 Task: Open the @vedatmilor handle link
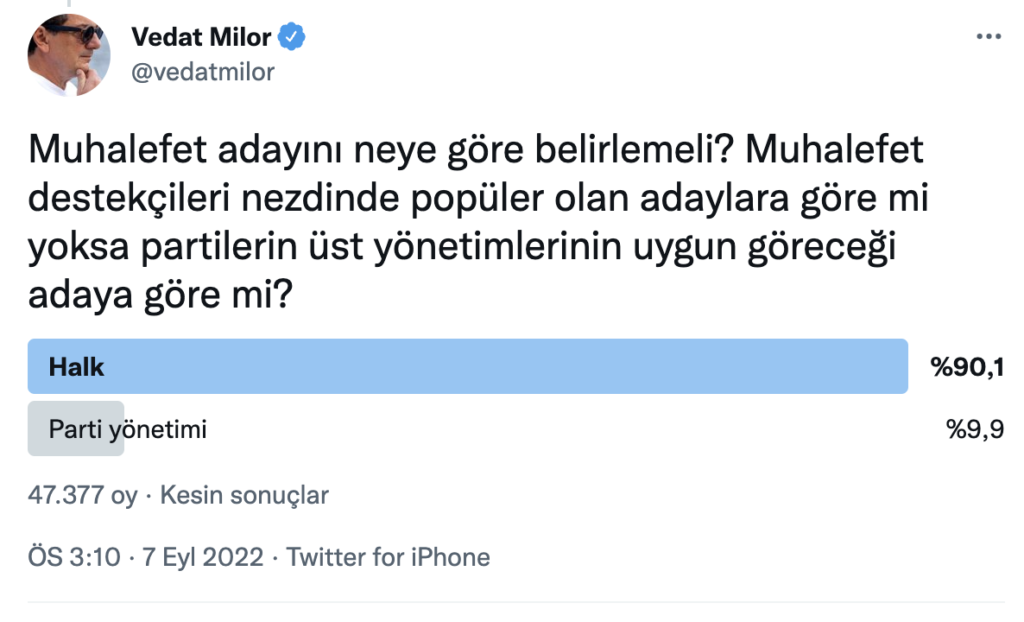(x=202, y=72)
